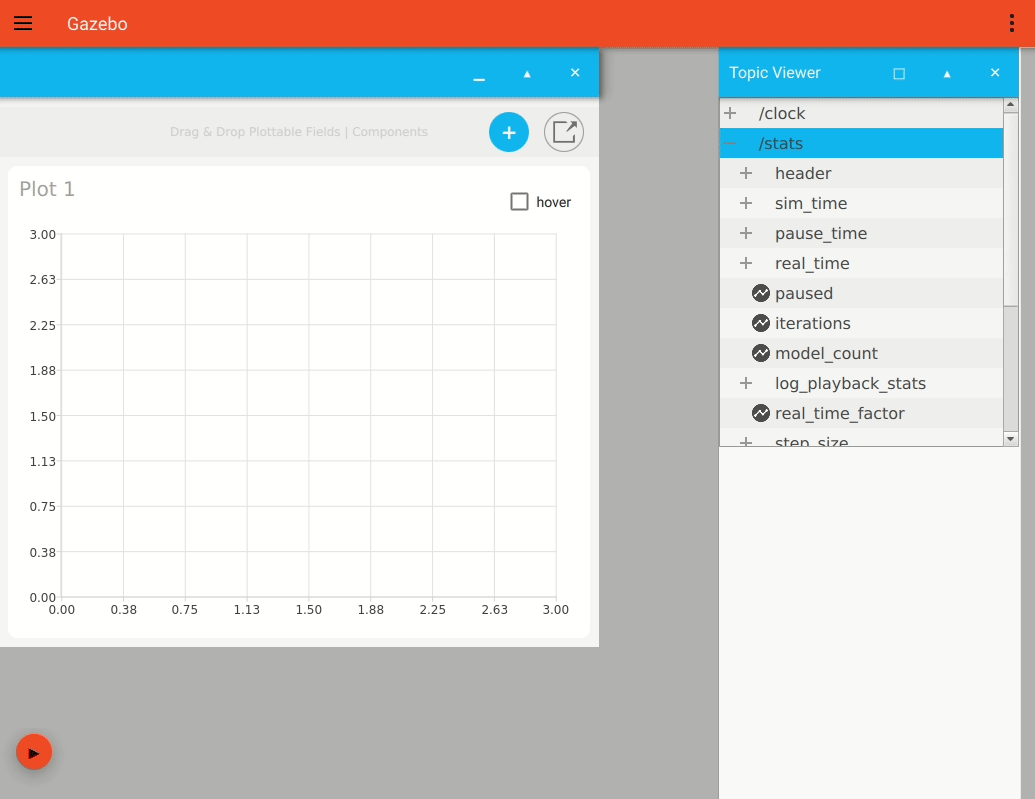Open the three-dot options menu
1035x799 pixels.
1011,22
